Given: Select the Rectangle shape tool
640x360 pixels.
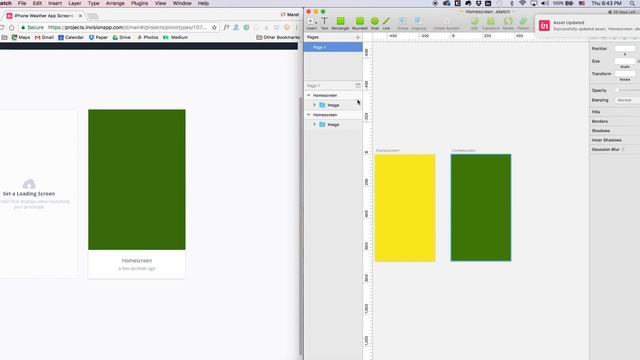Looking at the screenshot, I should coord(340,23).
